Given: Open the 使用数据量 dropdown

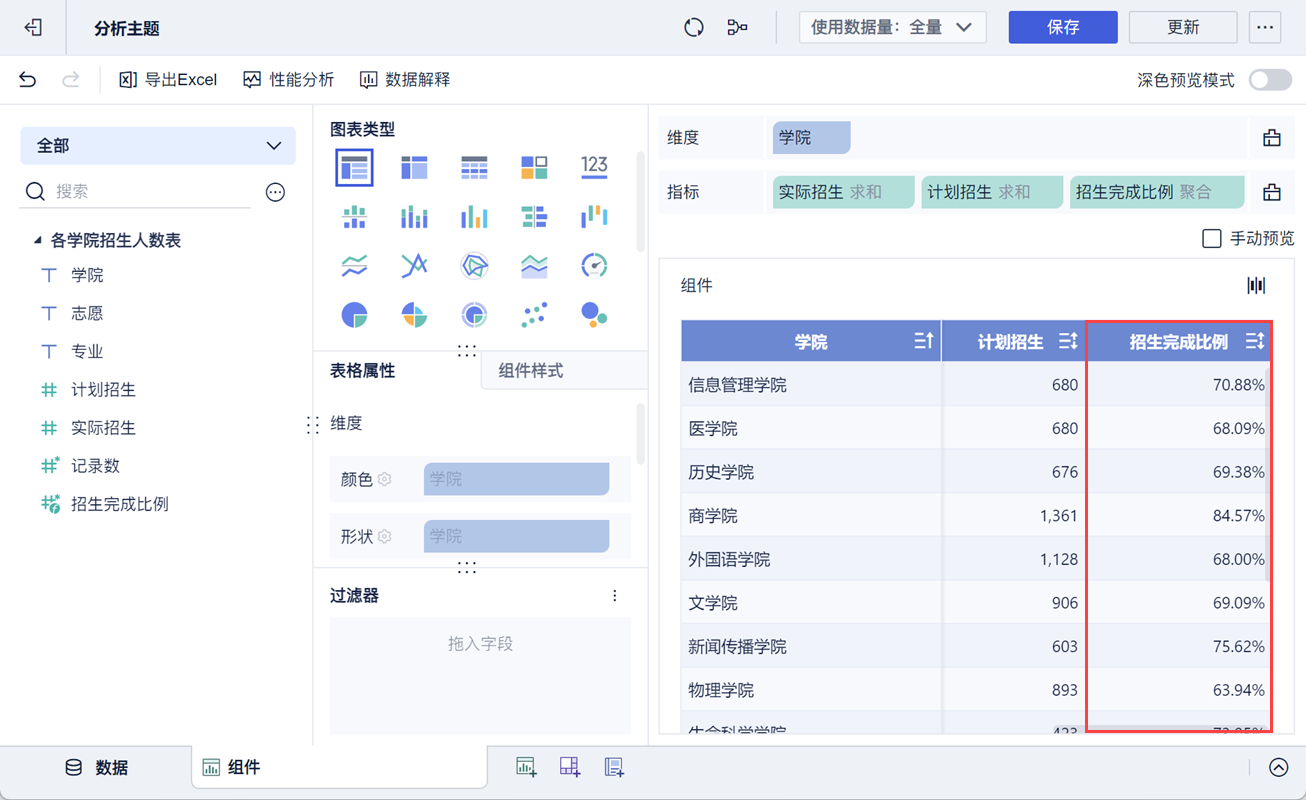Looking at the screenshot, I should [x=893, y=28].
